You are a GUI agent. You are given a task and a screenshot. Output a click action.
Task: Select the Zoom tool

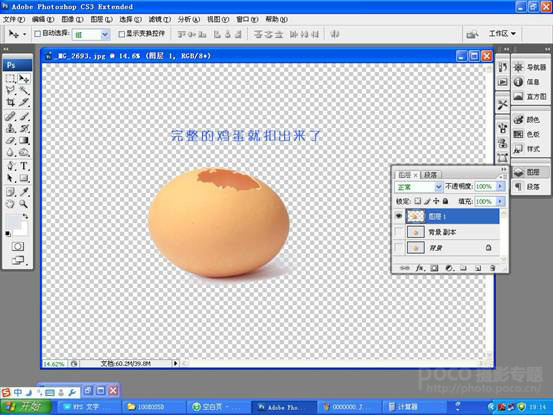point(24,204)
